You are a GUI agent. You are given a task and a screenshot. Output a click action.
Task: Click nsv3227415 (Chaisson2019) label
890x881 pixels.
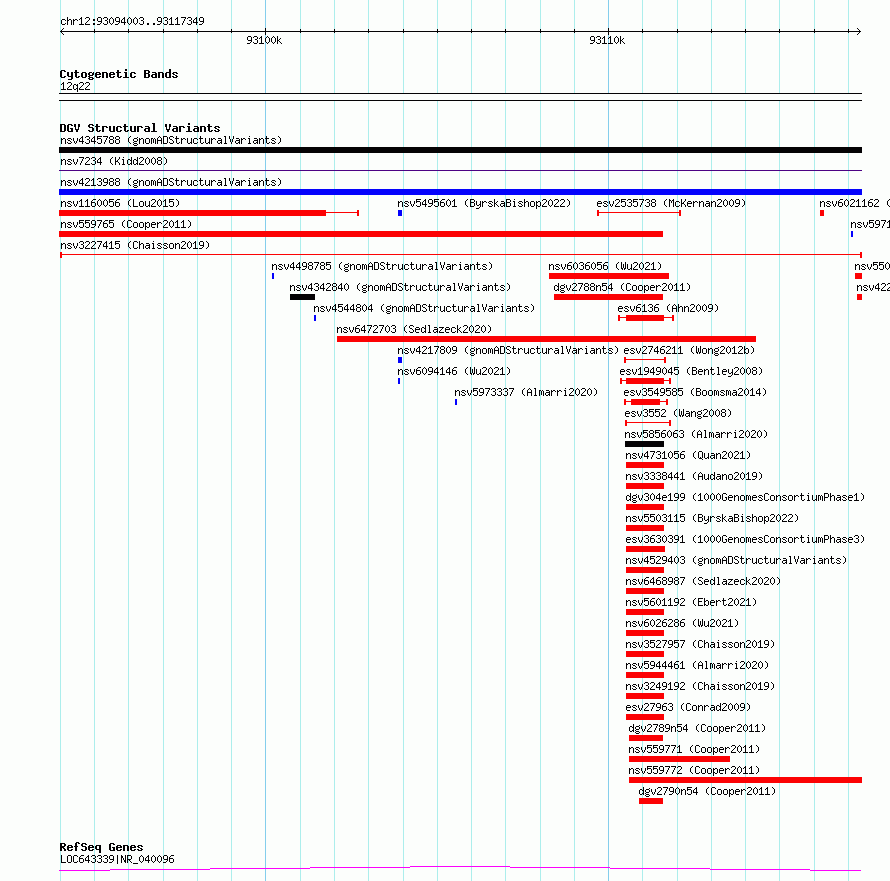[135, 245]
